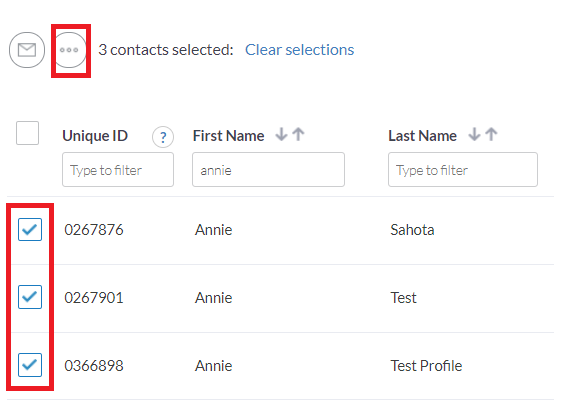
Task: Select the Sahota last name cell
Action: (x=412, y=230)
